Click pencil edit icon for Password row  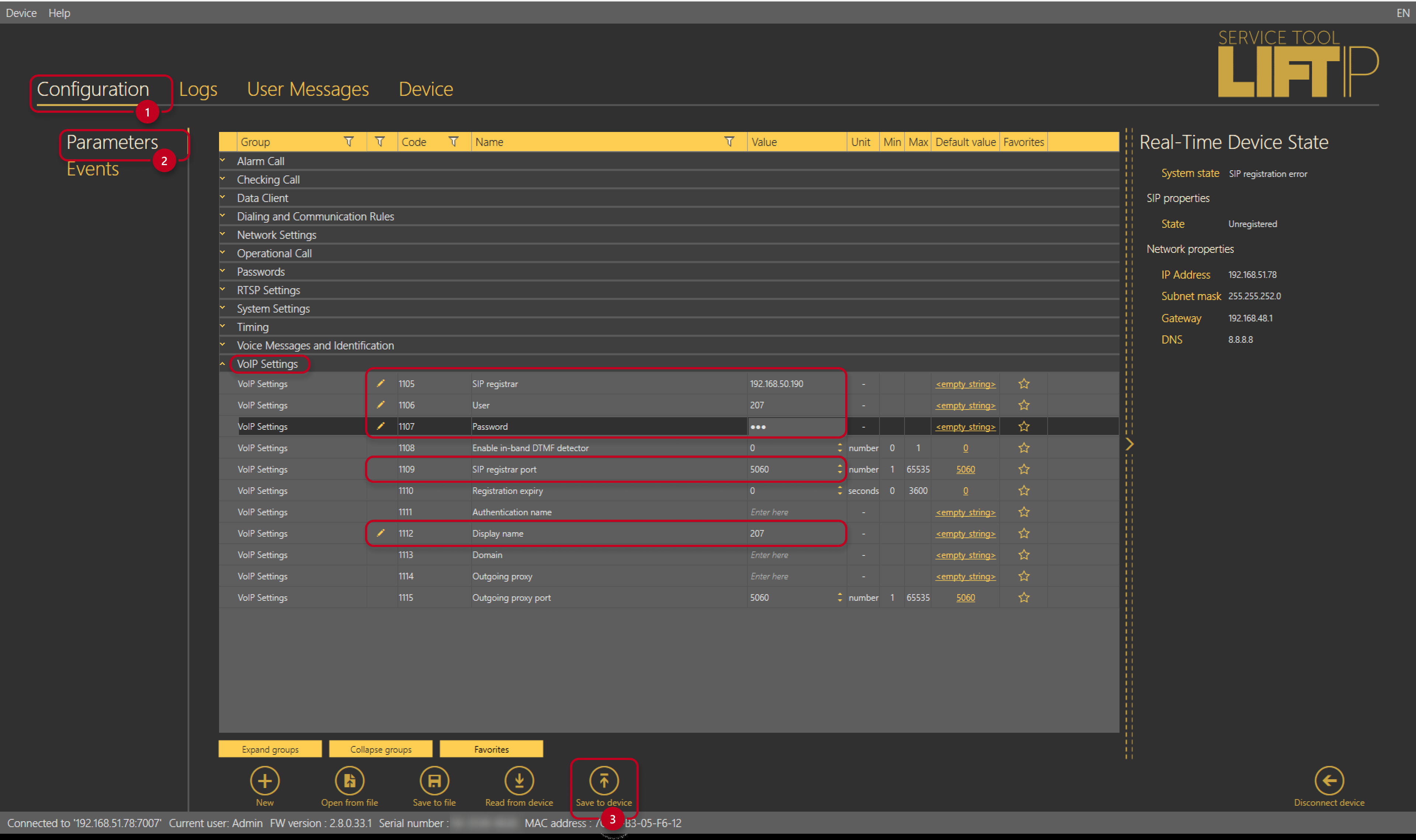(381, 426)
